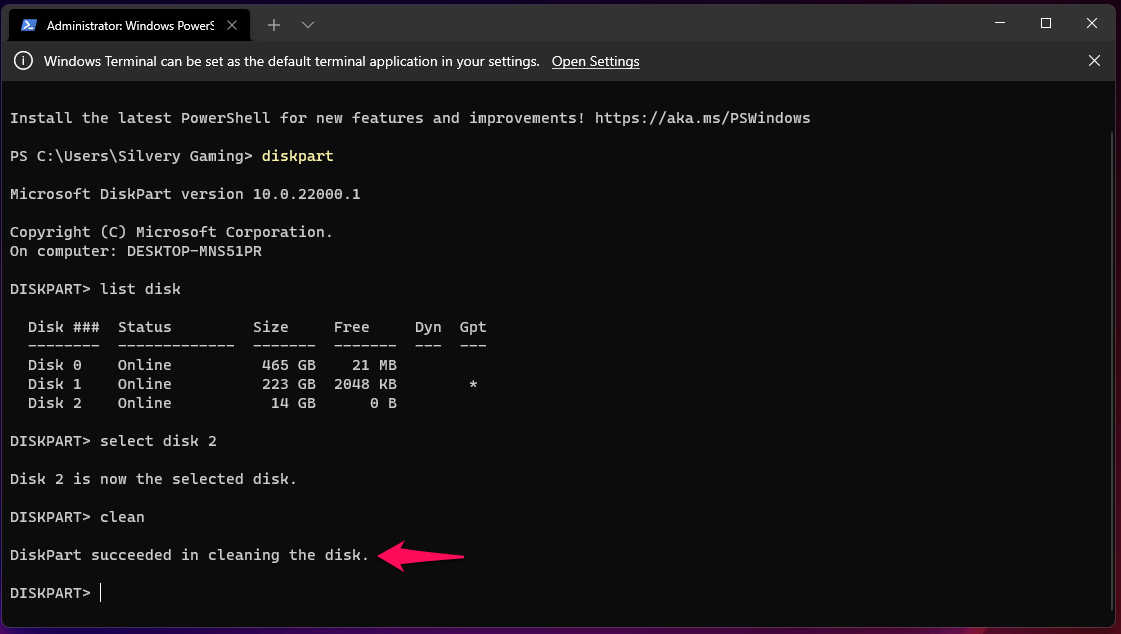Dismiss the default terminal notification bar
1121x634 pixels.
[x=1094, y=61]
